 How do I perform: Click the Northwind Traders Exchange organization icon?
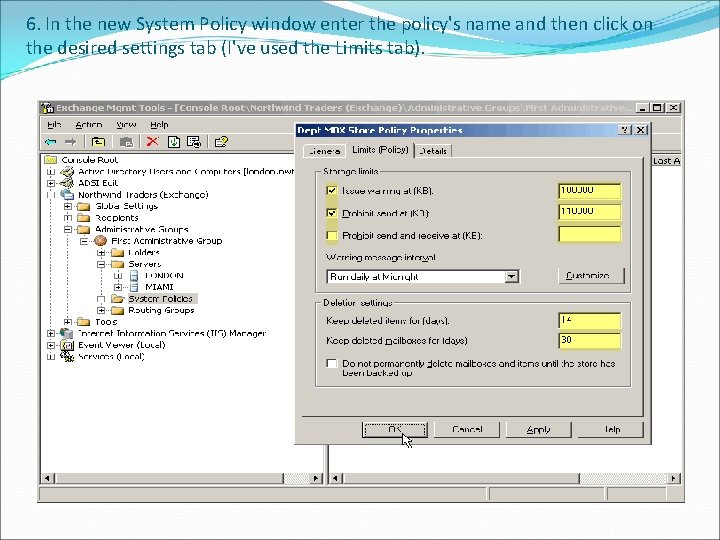(x=67, y=194)
